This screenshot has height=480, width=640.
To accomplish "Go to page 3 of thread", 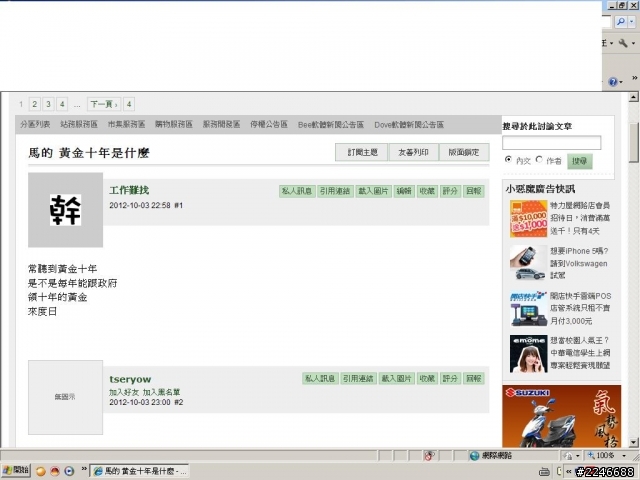I will tap(48, 104).
